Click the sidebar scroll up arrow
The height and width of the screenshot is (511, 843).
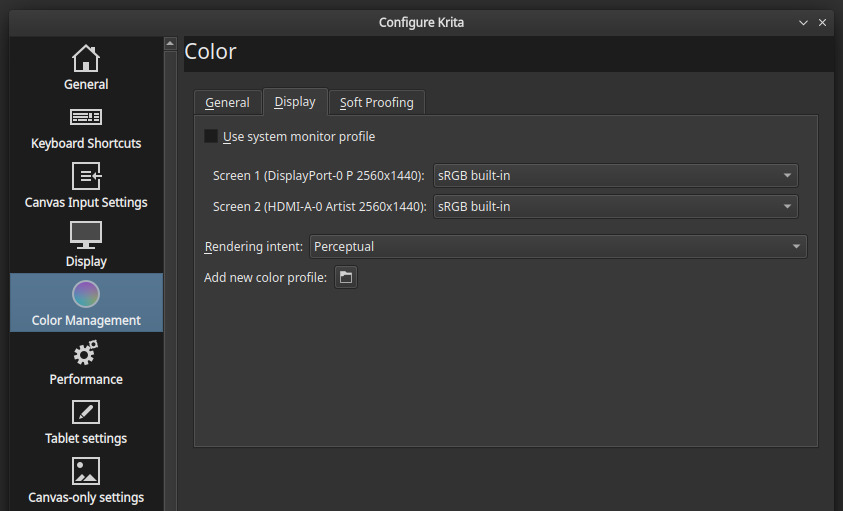click(x=170, y=43)
